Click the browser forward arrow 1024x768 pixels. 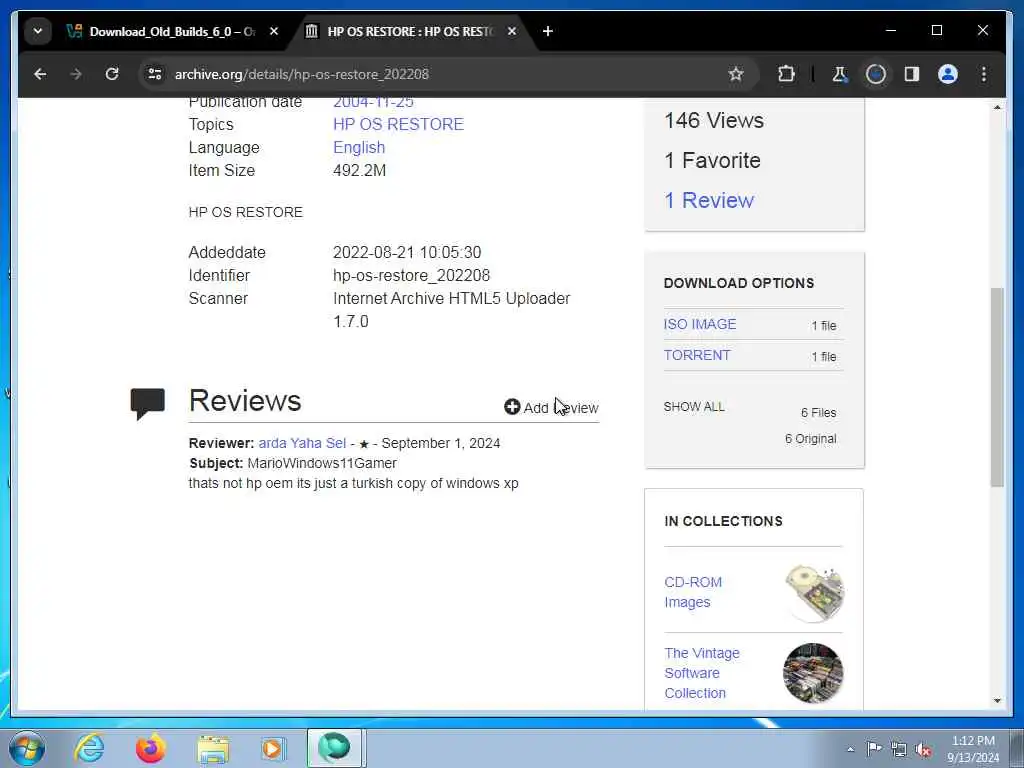76,74
